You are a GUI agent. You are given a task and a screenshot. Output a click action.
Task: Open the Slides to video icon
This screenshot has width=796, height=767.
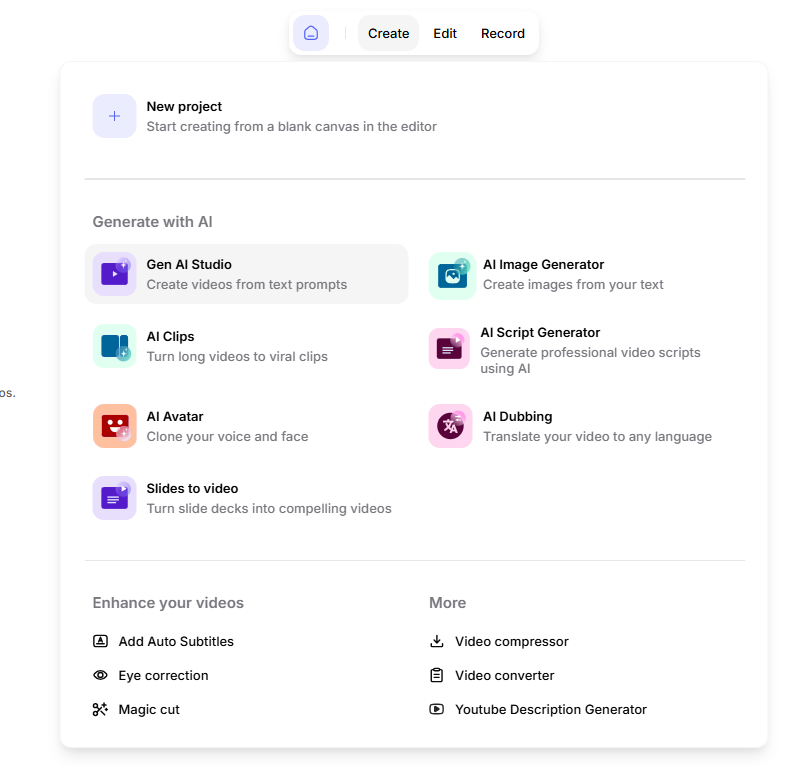114,498
